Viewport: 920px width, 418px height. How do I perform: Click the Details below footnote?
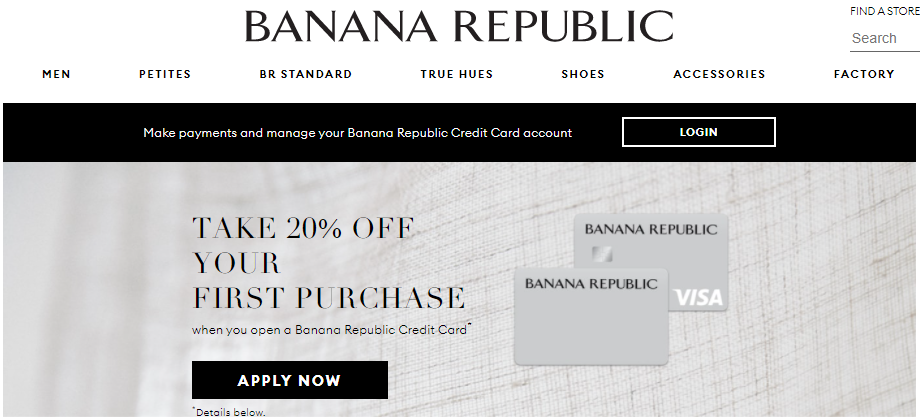tap(229, 411)
